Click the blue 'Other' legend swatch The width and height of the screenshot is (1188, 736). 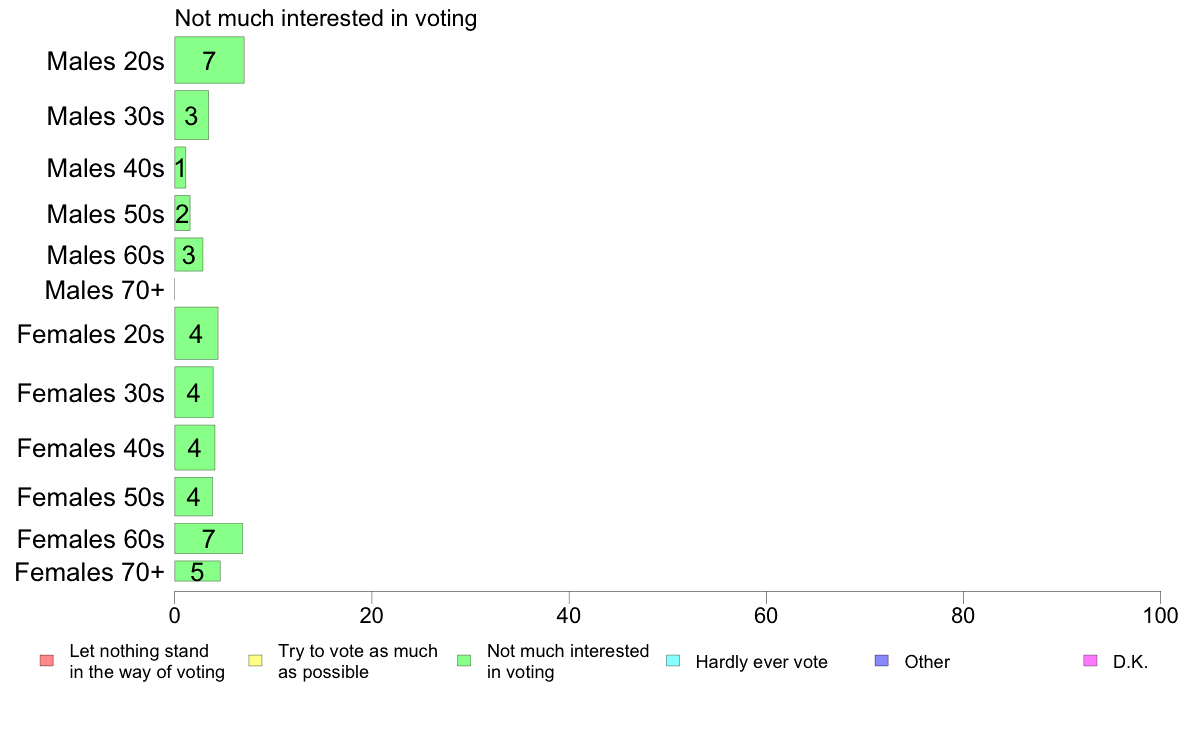tap(882, 661)
